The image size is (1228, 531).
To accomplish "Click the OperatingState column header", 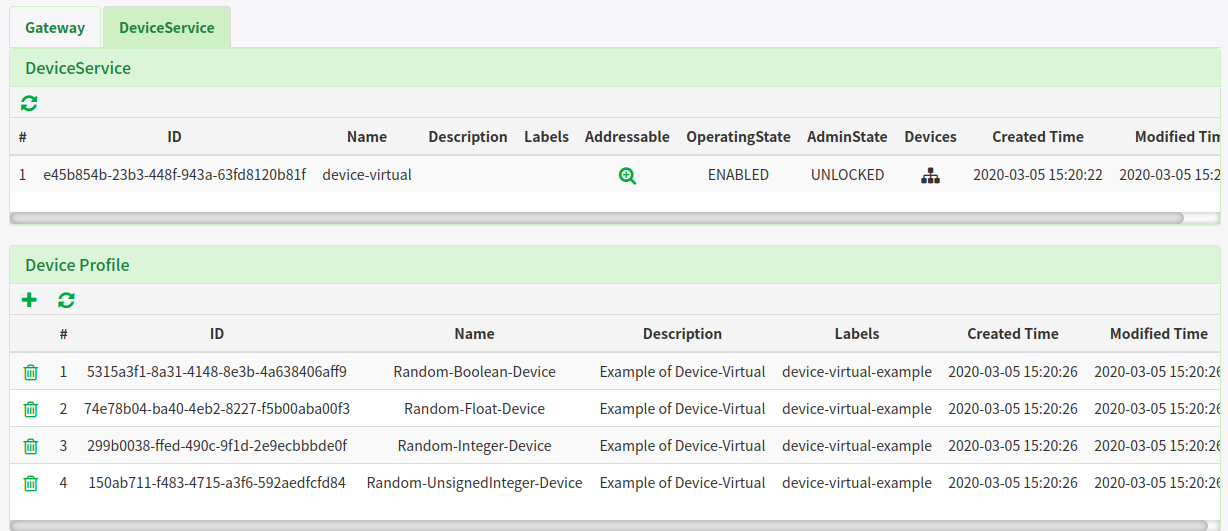I will (x=738, y=137).
